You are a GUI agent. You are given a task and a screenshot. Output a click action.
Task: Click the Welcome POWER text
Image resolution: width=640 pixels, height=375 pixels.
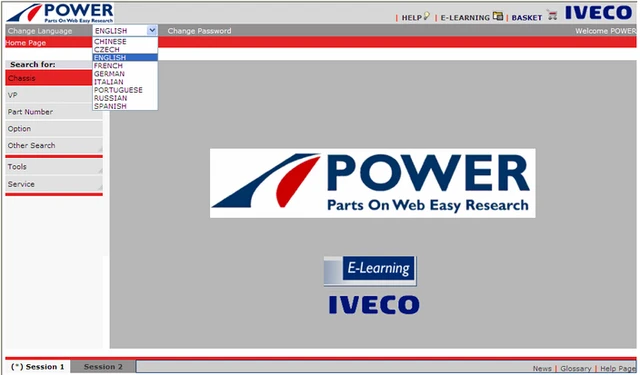[x=605, y=31]
